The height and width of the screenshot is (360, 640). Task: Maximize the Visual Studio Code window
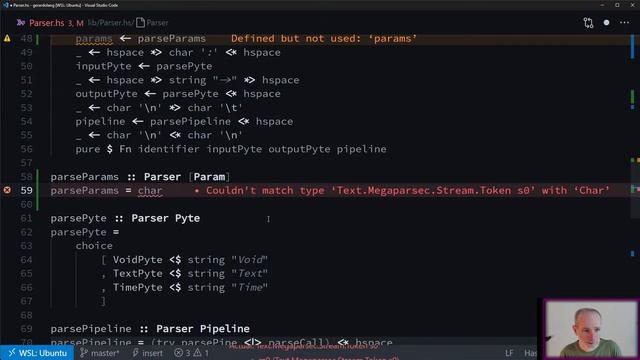pos(617,5)
